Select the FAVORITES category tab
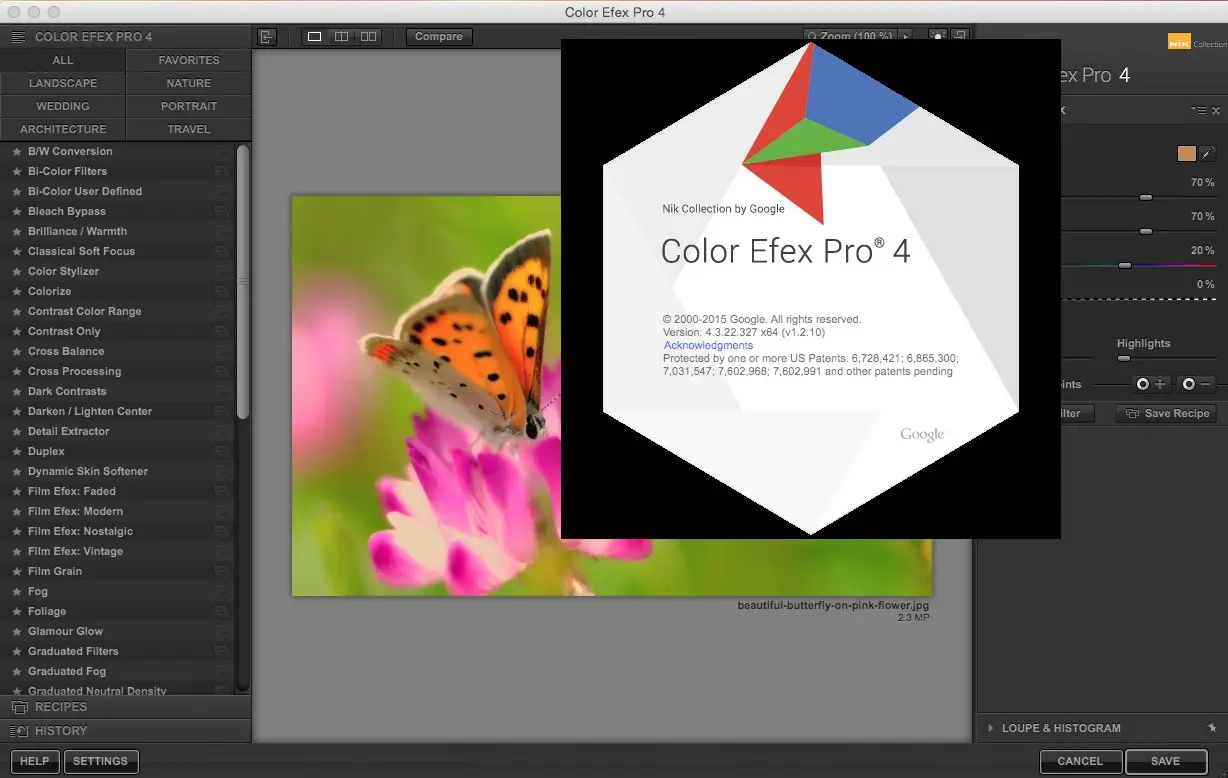 [189, 61]
